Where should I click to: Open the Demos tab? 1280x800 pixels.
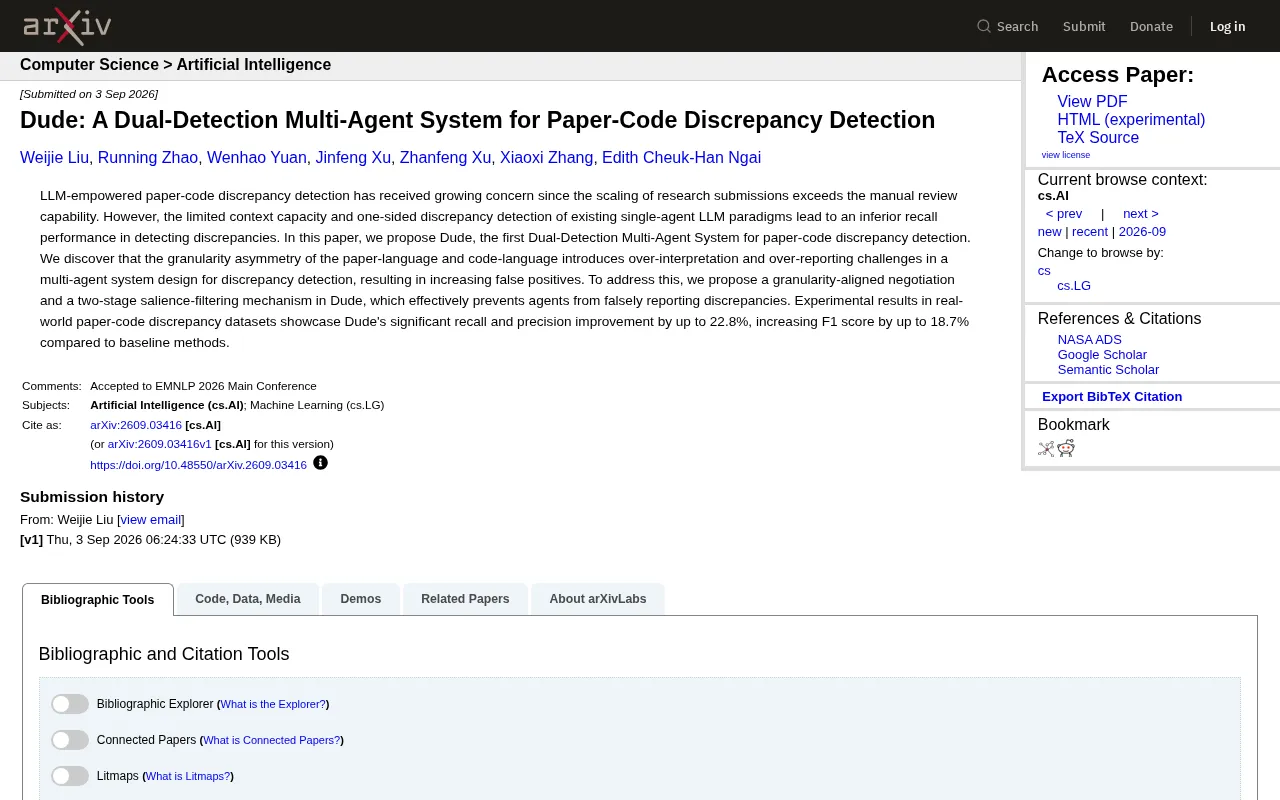361,599
